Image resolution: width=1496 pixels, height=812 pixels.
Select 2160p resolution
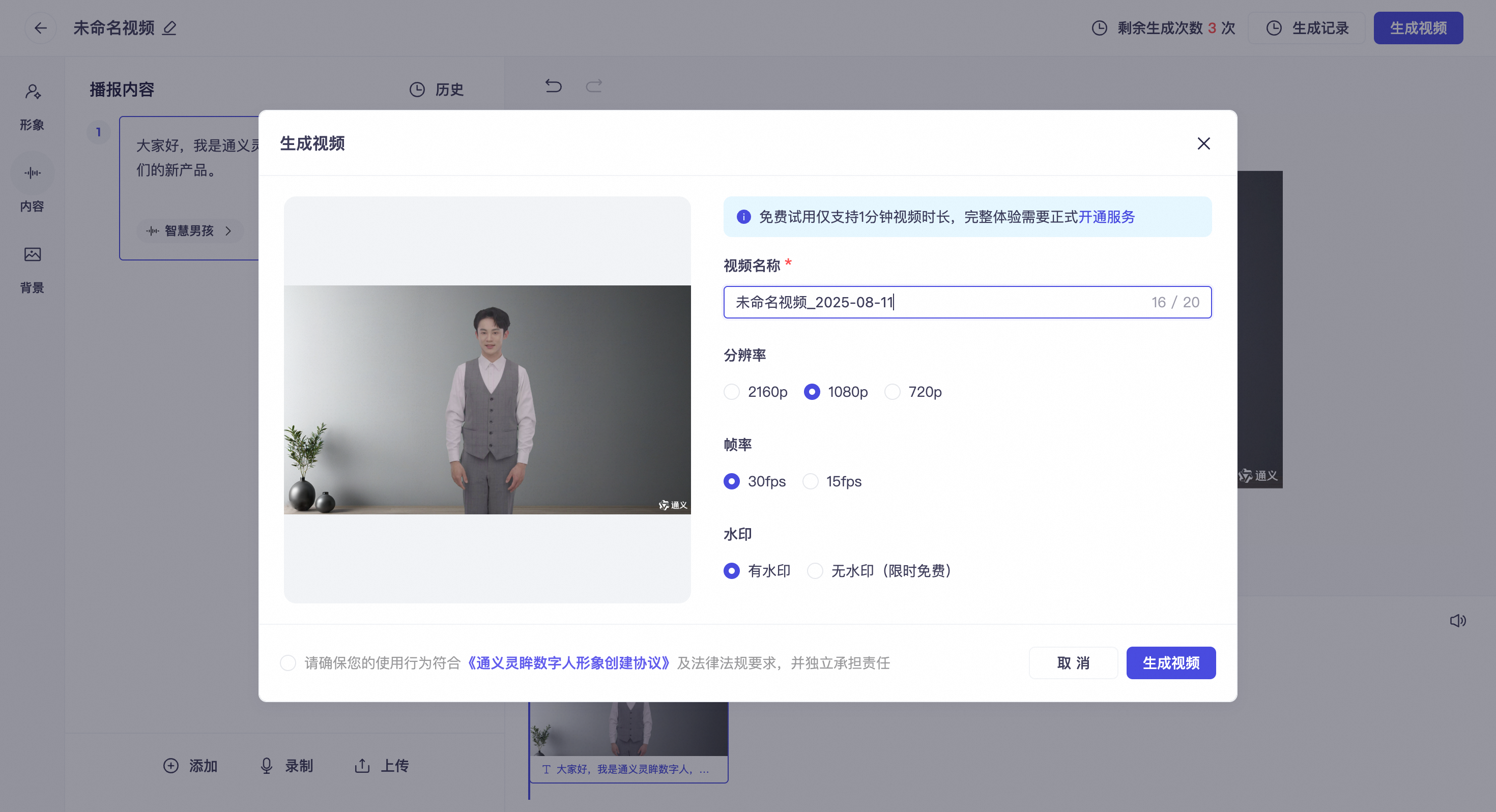click(x=756, y=392)
